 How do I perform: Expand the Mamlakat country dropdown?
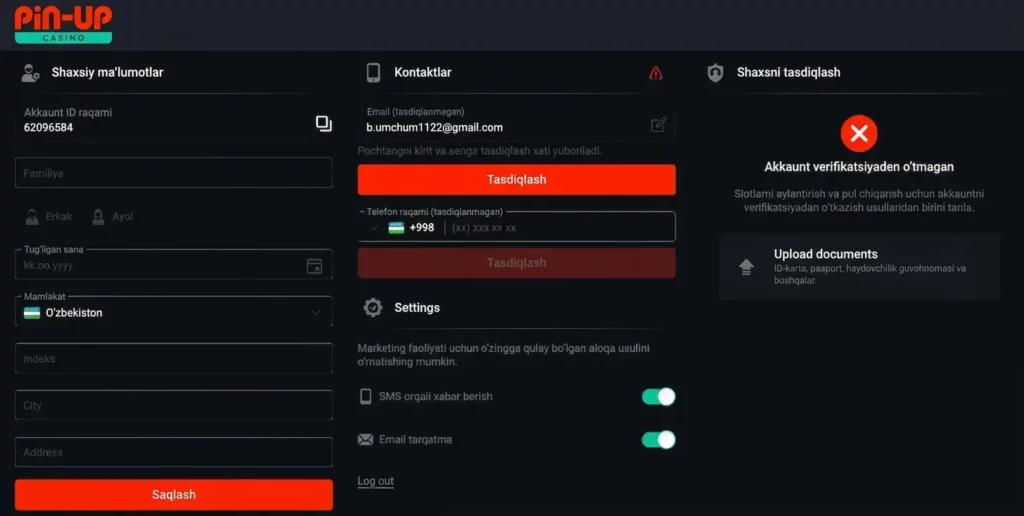click(x=173, y=313)
